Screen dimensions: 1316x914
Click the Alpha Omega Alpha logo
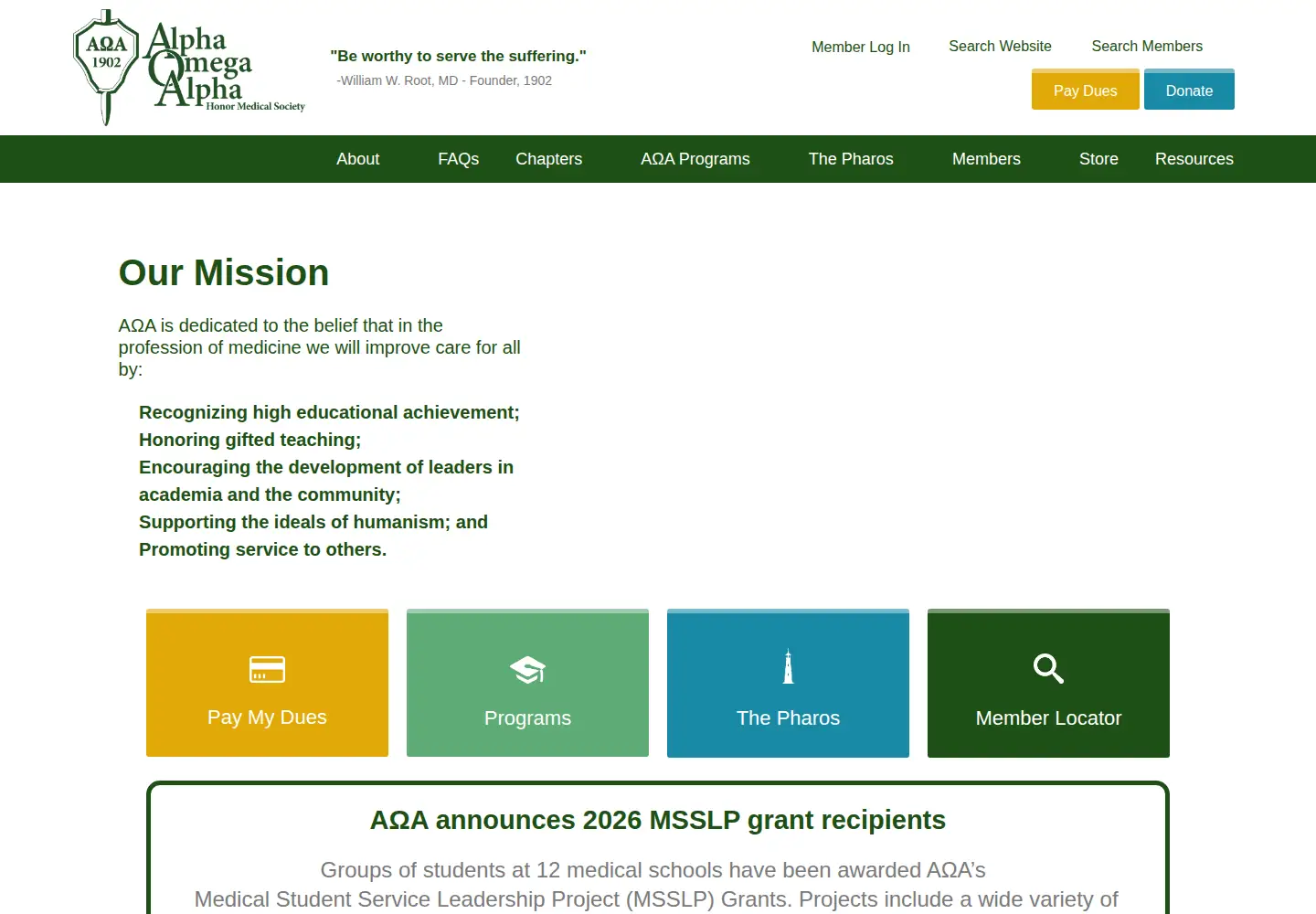[188, 68]
